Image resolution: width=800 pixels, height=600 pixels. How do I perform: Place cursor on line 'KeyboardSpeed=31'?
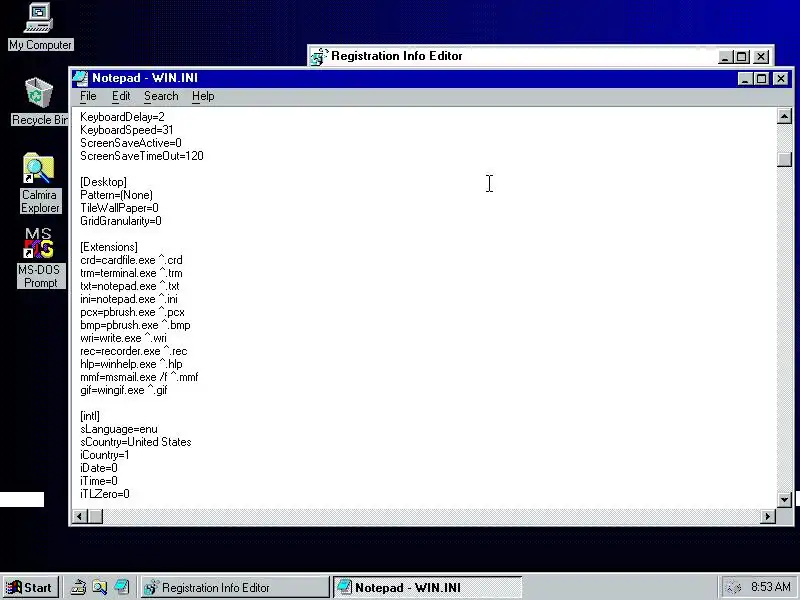click(127, 130)
